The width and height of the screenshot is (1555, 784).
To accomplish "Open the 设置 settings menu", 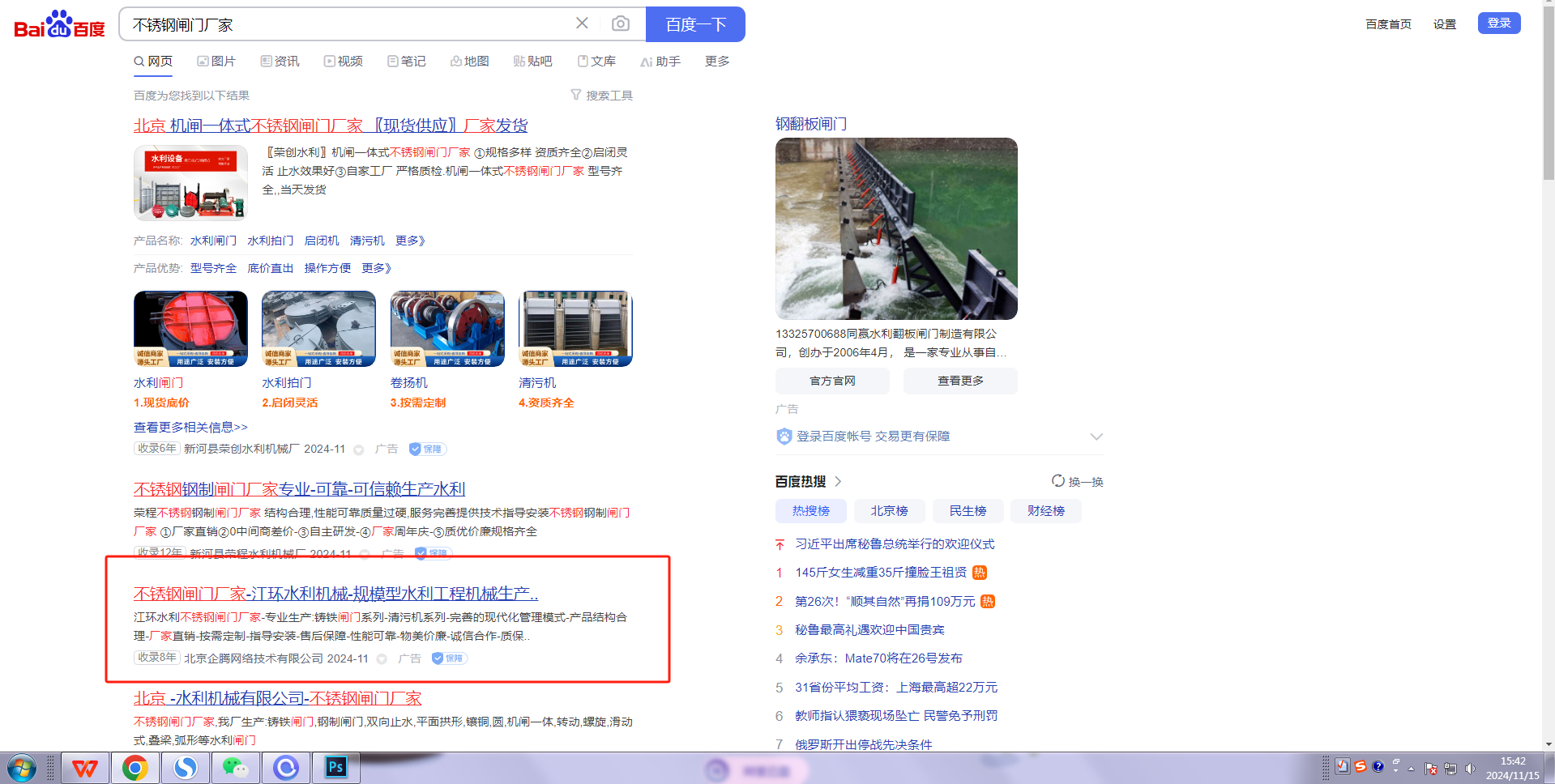I will [1445, 24].
